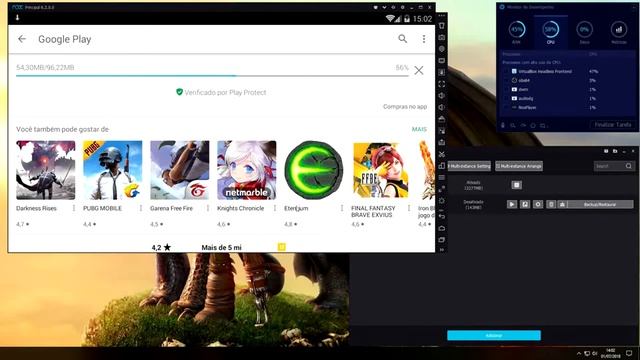Open the Knights Chronicle app thumbnail

(247, 170)
